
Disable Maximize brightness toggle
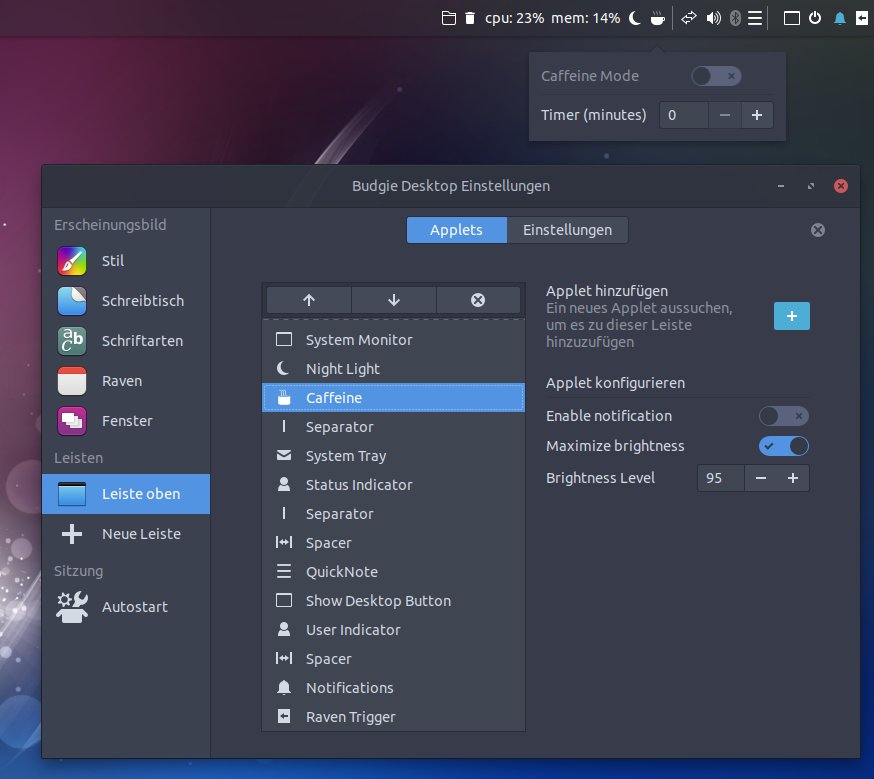pos(783,446)
